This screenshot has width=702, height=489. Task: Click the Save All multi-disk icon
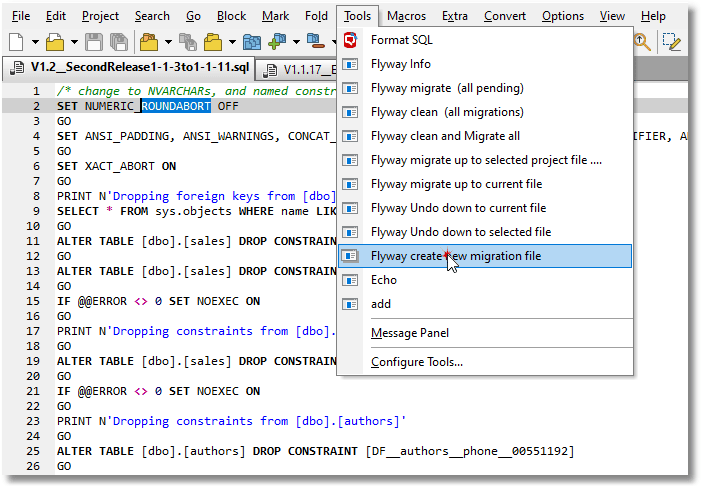(x=119, y=43)
